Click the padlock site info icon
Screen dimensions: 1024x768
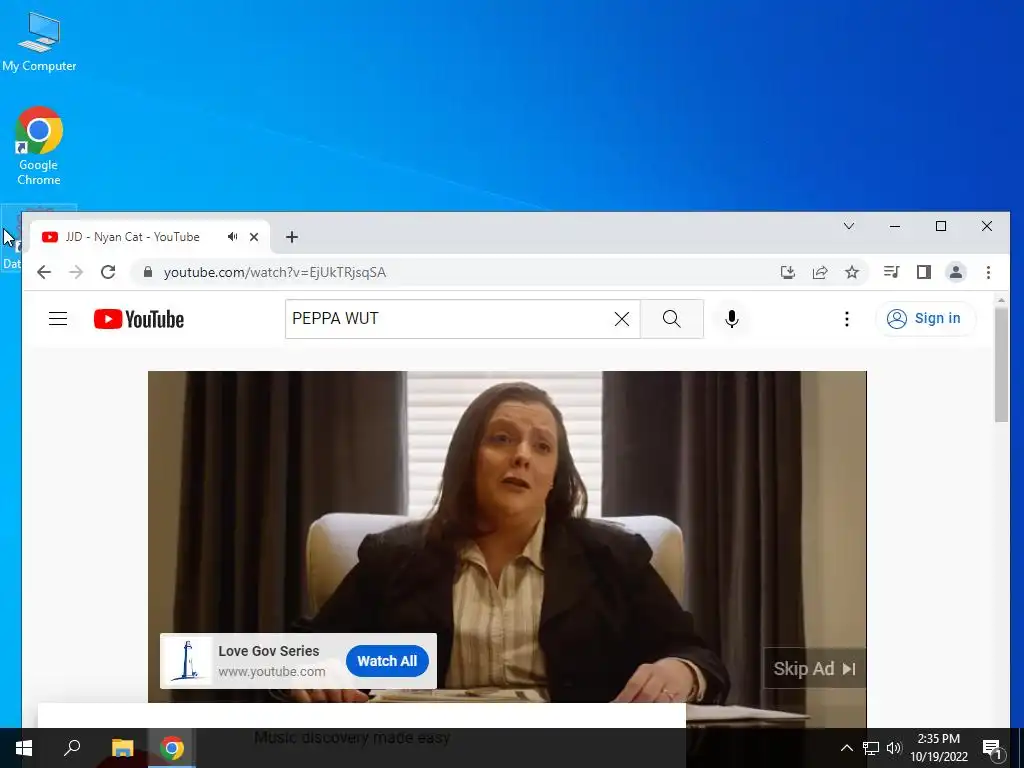tap(148, 272)
